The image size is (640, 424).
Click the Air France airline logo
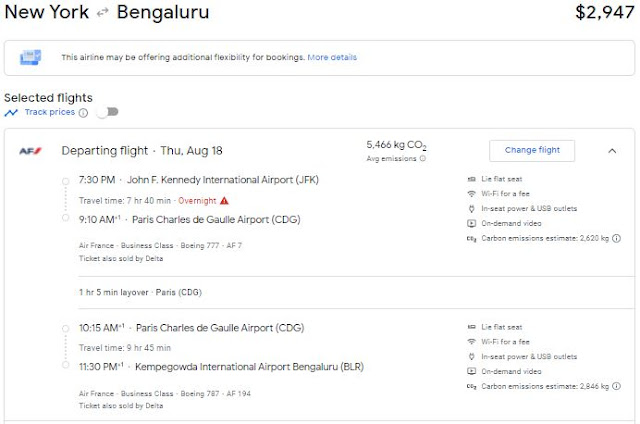point(29,151)
